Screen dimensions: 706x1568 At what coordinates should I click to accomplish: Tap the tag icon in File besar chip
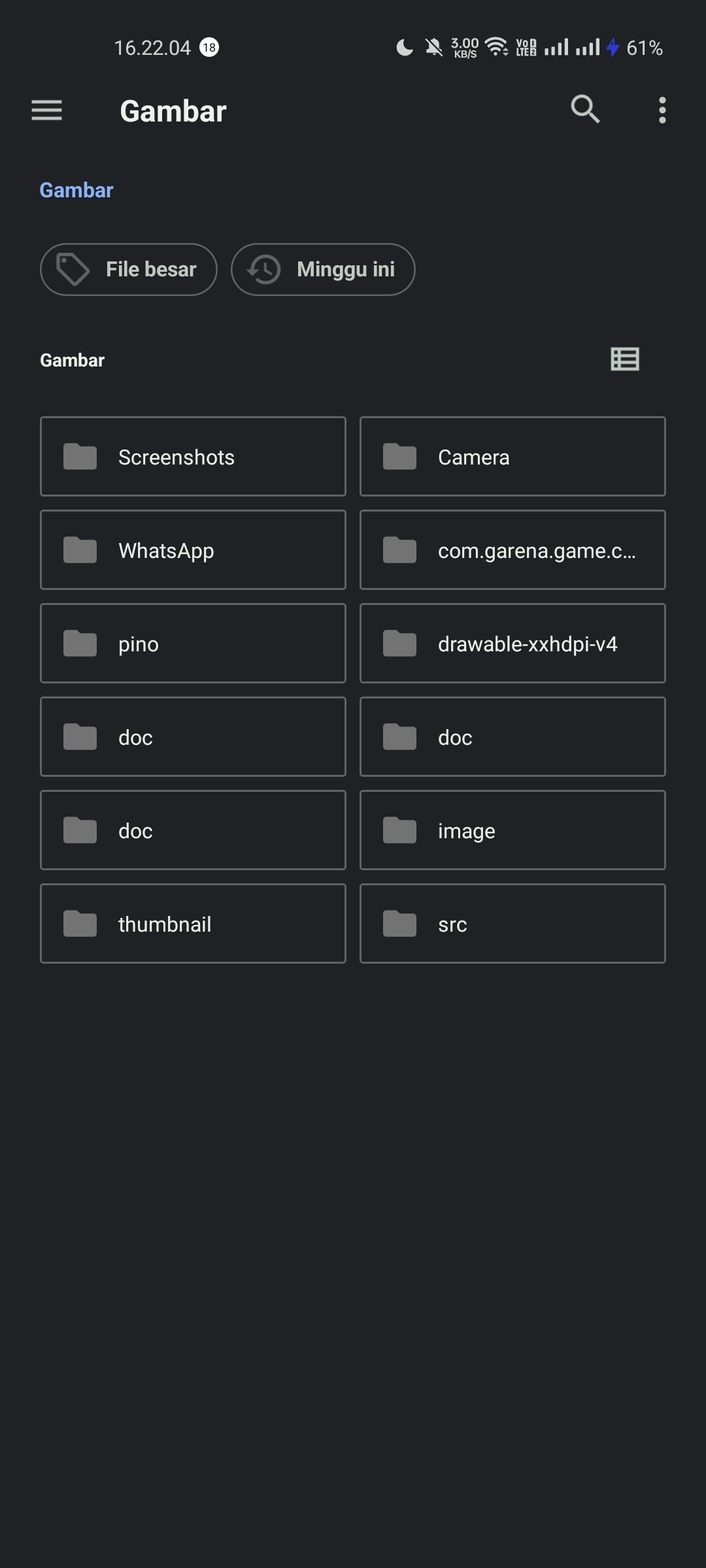pos(73,269)
